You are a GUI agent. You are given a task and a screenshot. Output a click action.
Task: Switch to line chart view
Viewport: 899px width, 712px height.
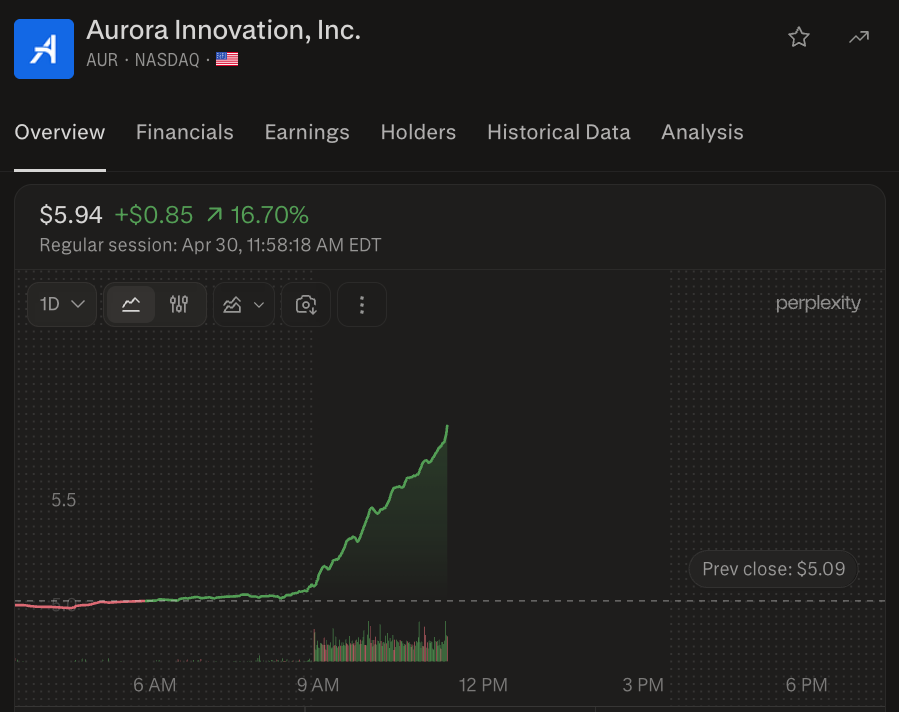click(131, 304)
